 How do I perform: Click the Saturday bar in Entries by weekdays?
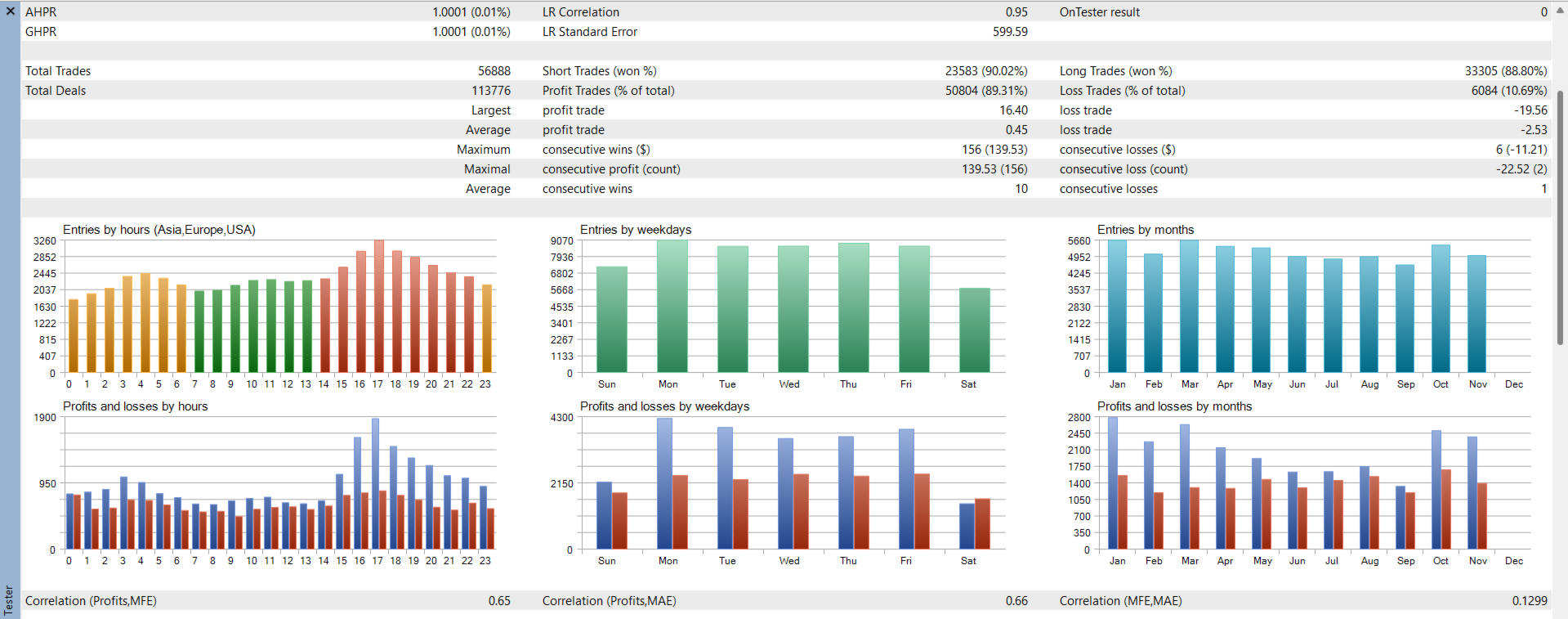click(x=974, y=330)
